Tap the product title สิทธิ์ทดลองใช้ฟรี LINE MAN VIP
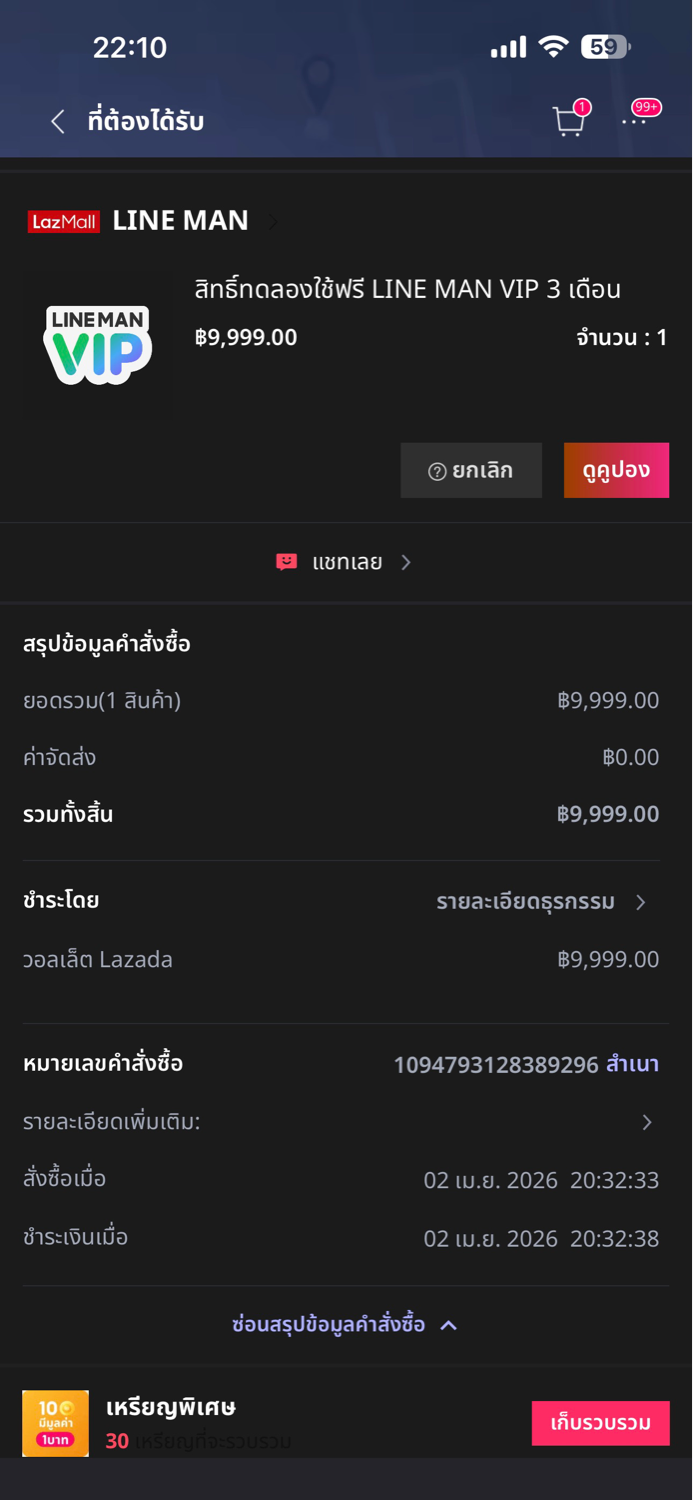The width and height of the screenshot is (693, 1500). [x=408, y=289]
